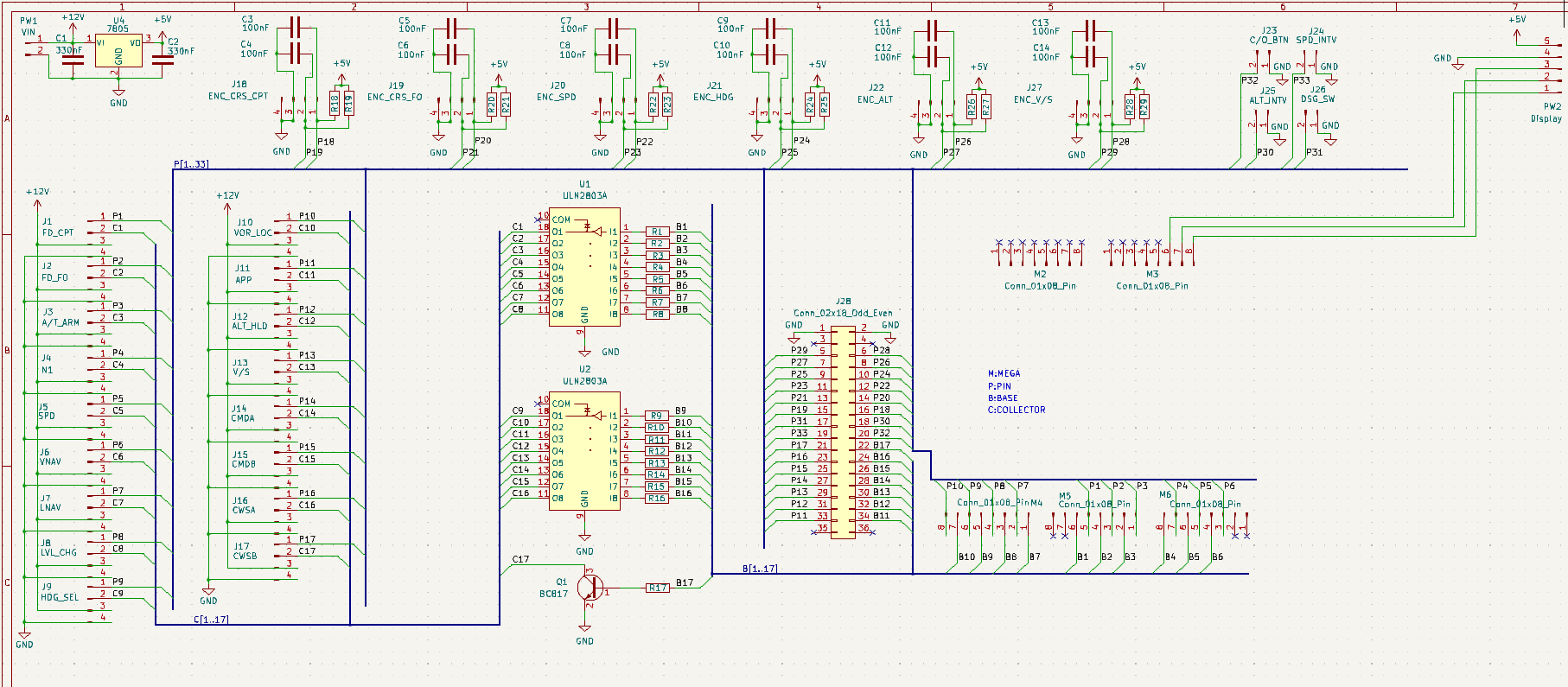
Task: Select resistor R1 on the U1 inputs
Action: [x=658, y=232]
